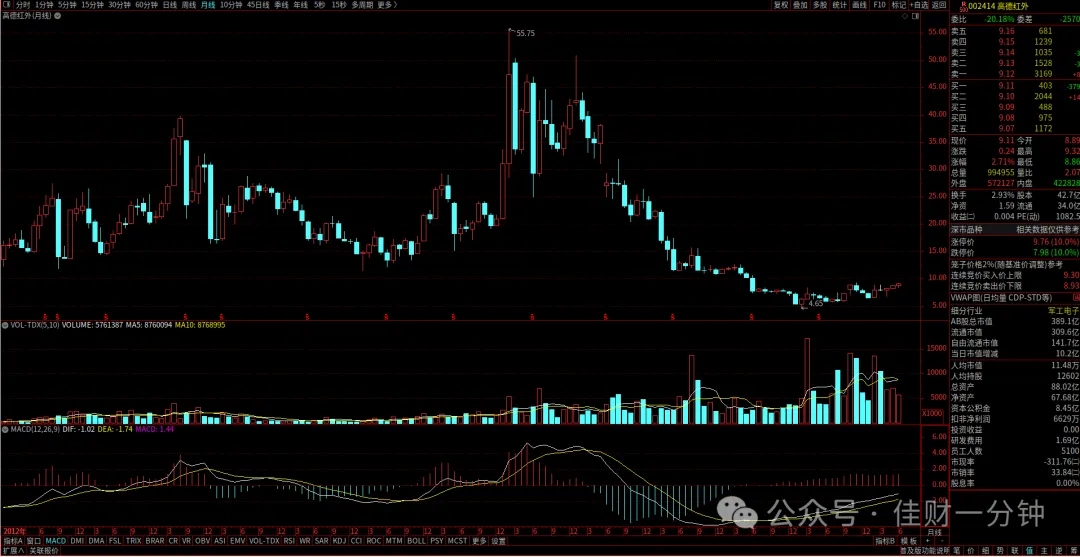Click stock code 002414 高德红外
Viewport: 1080px width, 557px height.
click(999, 6)
